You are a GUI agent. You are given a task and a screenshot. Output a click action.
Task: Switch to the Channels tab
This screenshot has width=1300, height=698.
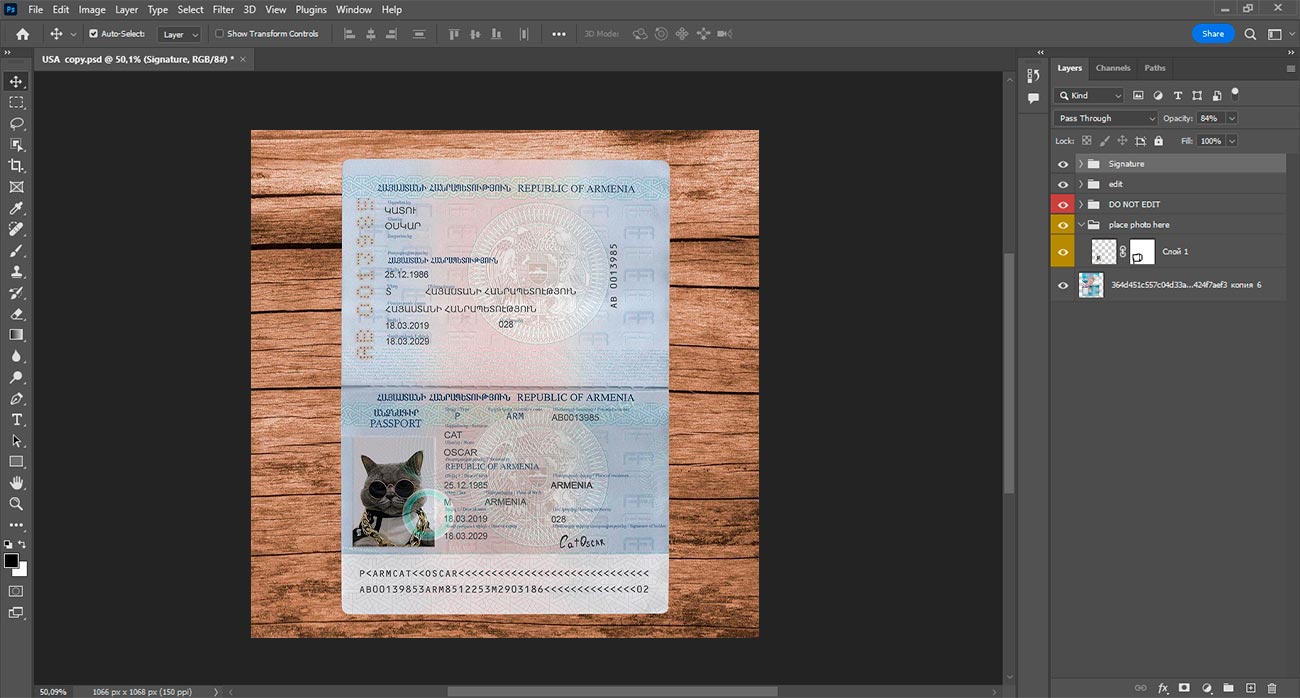(x=1112, y=68)
